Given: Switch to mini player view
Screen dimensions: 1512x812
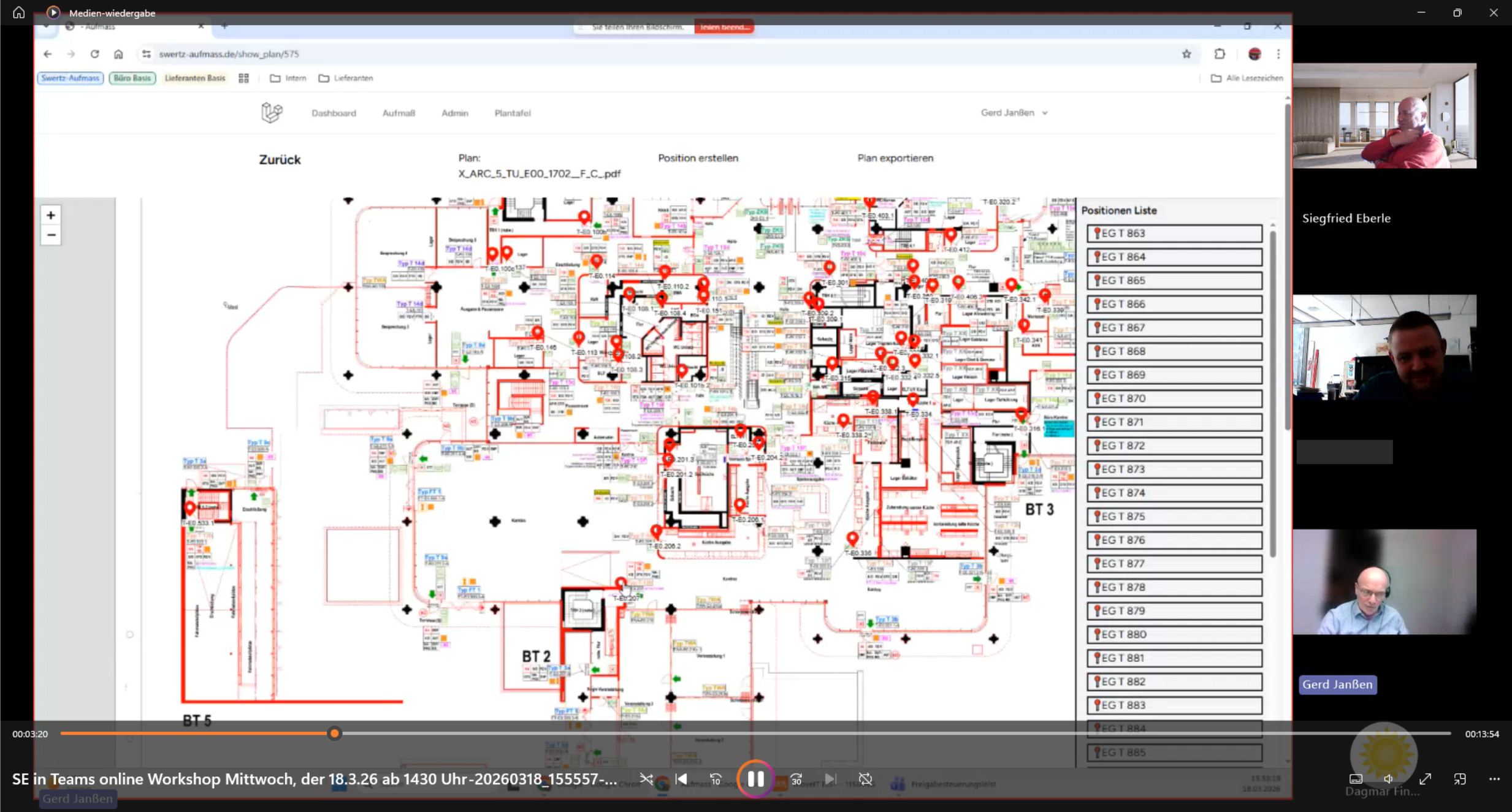Looking at the screenshot, I should (x=1460, y=779).
